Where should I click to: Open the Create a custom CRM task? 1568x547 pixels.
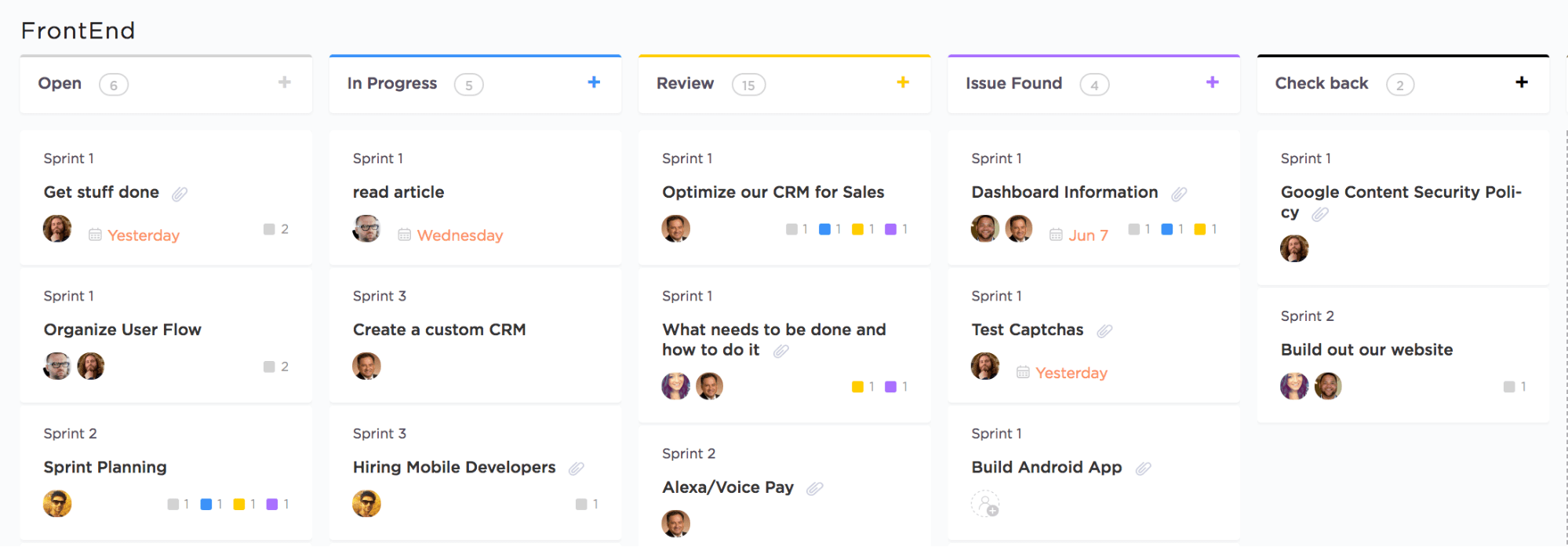[x=438, y=330]
